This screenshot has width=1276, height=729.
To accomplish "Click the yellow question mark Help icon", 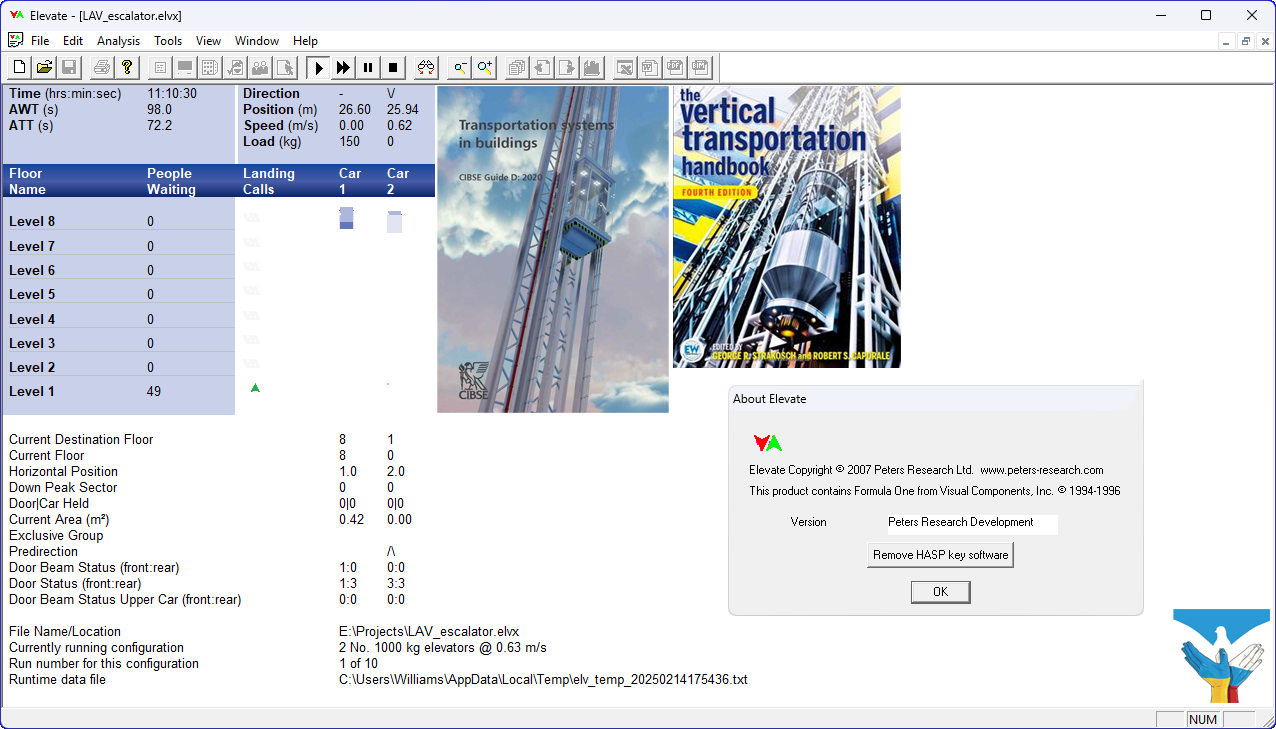I will 127,67.
